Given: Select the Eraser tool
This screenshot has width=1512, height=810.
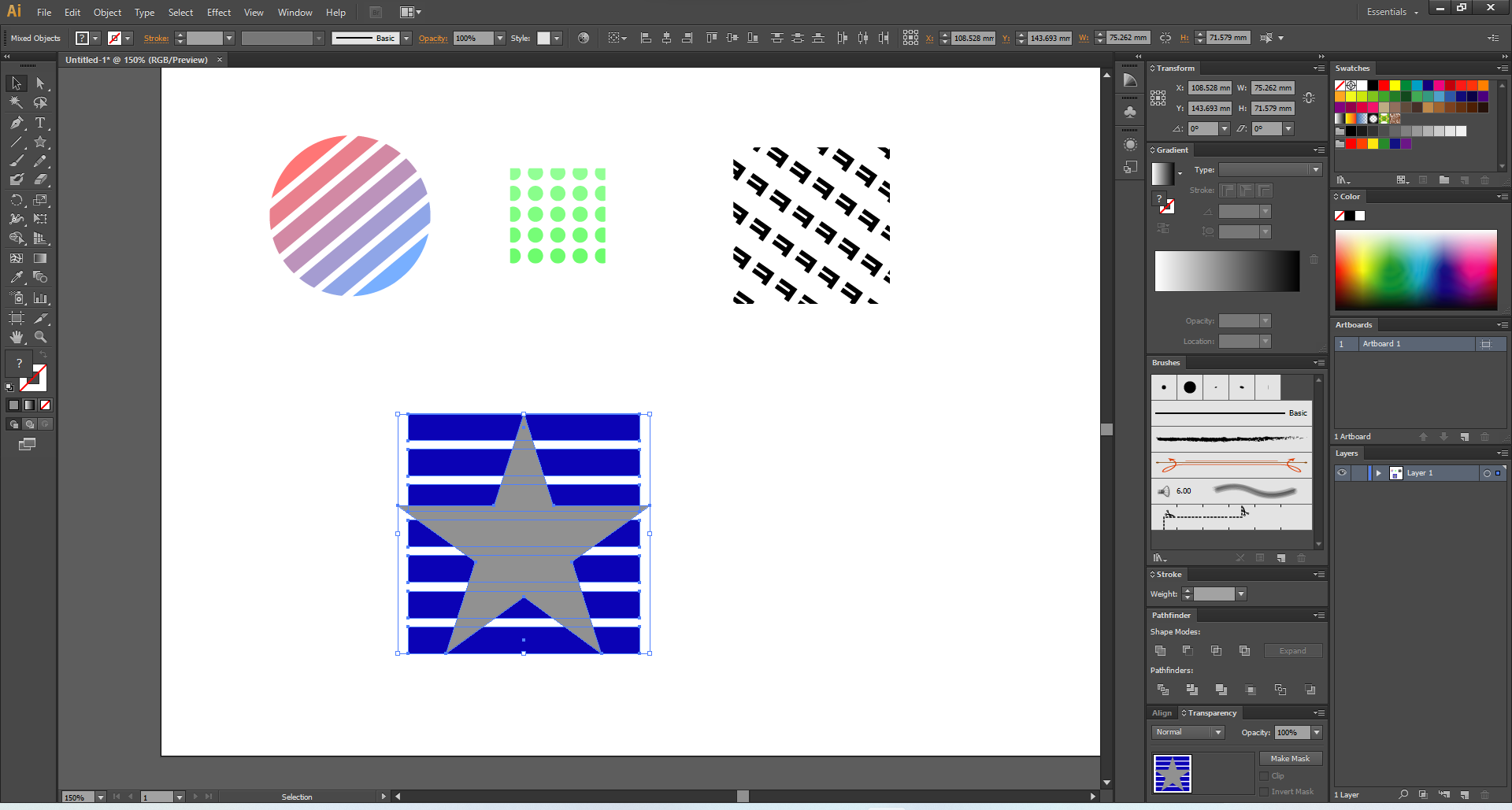Looking at the screenshot, I should 40,180.
